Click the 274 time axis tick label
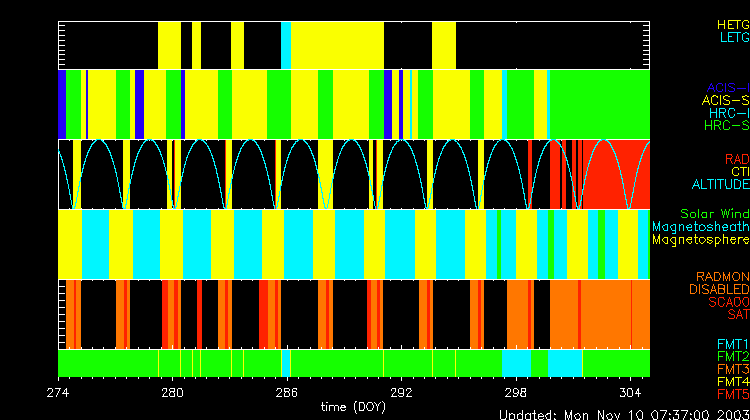The height and width of the screenshot is (420, 750). (x=58, y=393)
